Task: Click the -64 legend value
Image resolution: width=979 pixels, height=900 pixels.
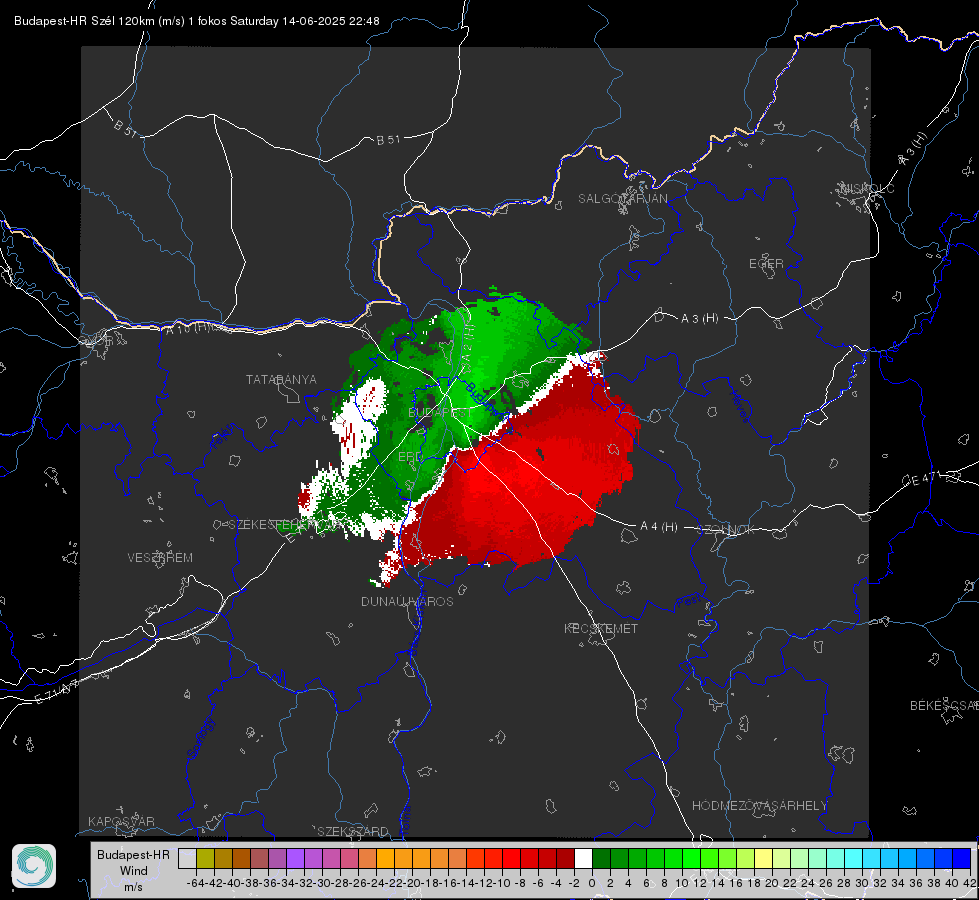Action: click(196, 883)
